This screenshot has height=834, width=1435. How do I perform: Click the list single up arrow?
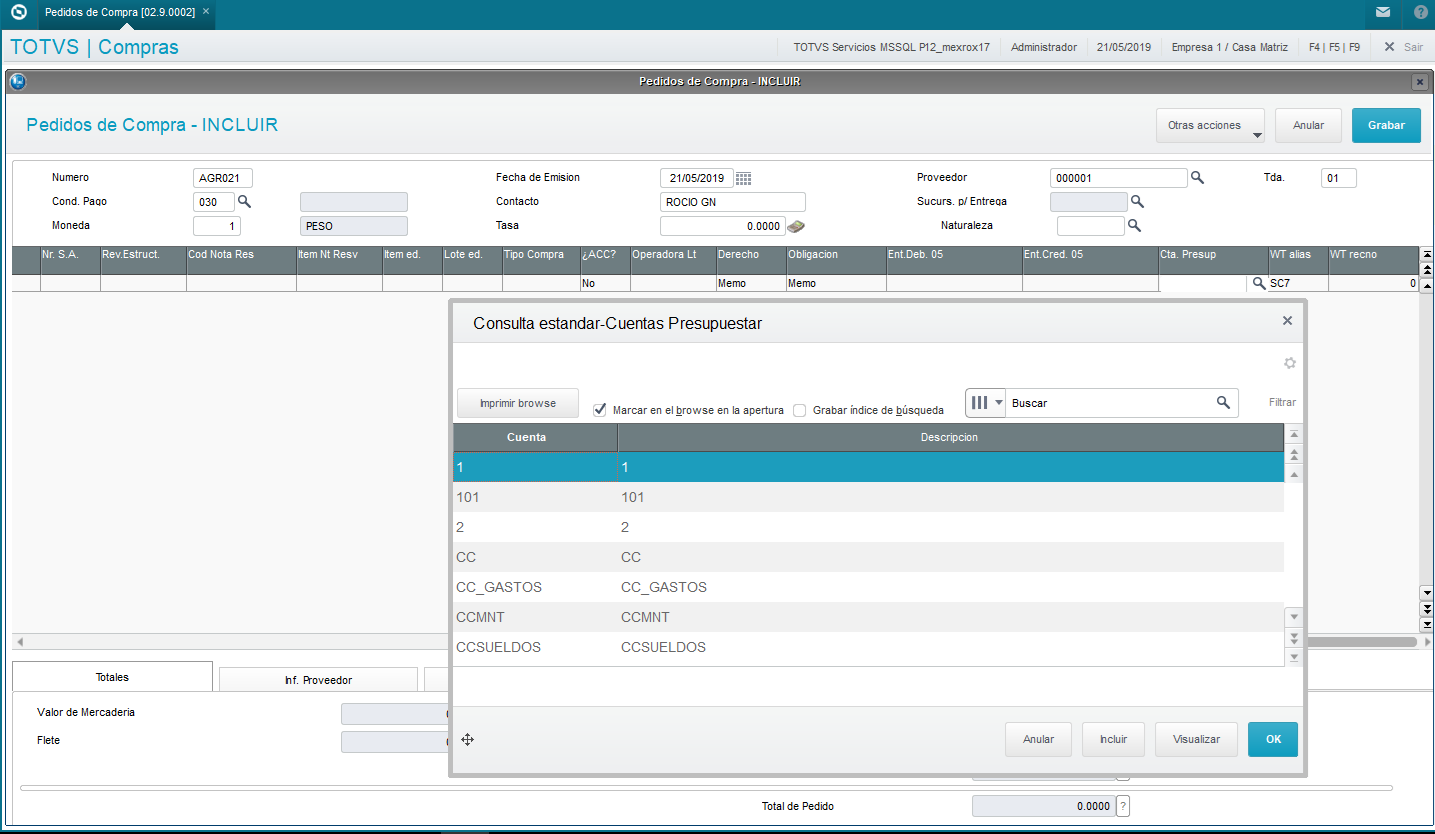click(1294, 474)
